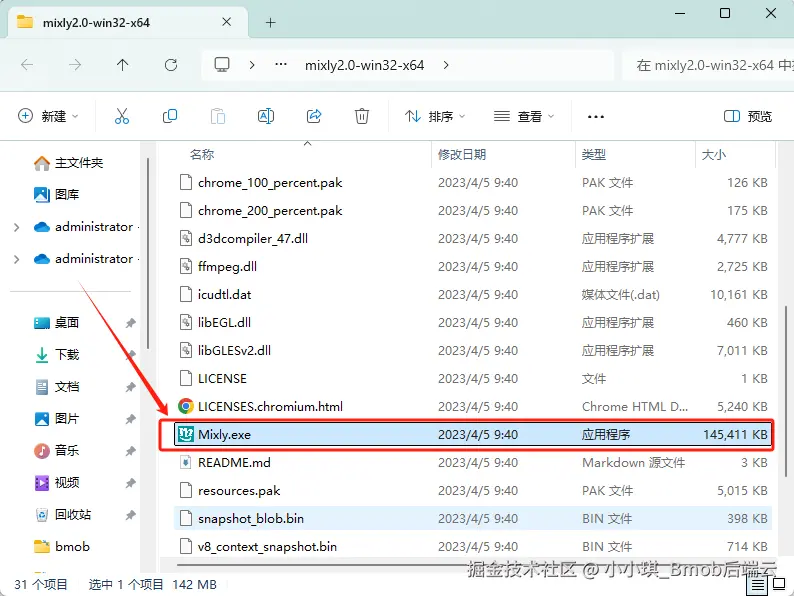Click chevron after This PC icon in address bar
This screenshot has width=794, height=596.
(x=252, y=65)
